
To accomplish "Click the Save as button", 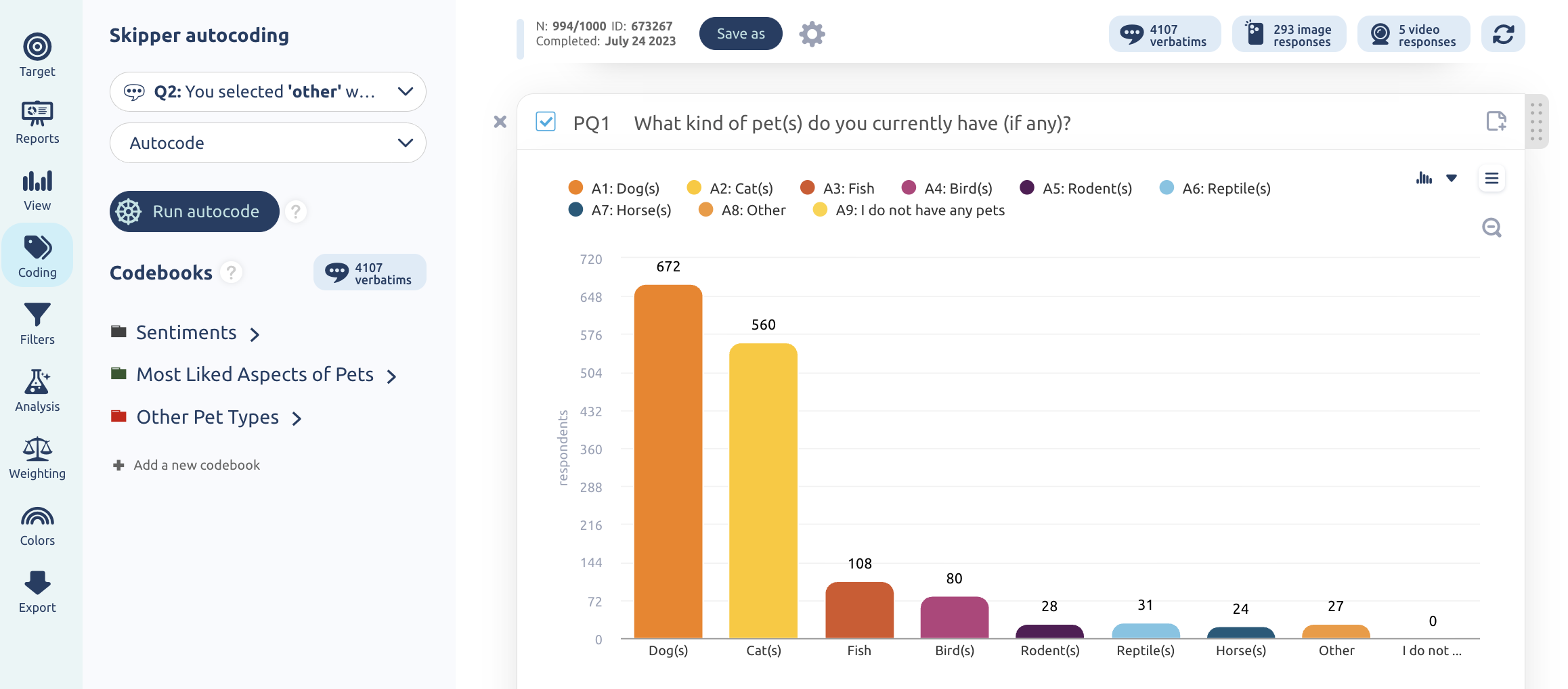I will click(x=741, y=34).
